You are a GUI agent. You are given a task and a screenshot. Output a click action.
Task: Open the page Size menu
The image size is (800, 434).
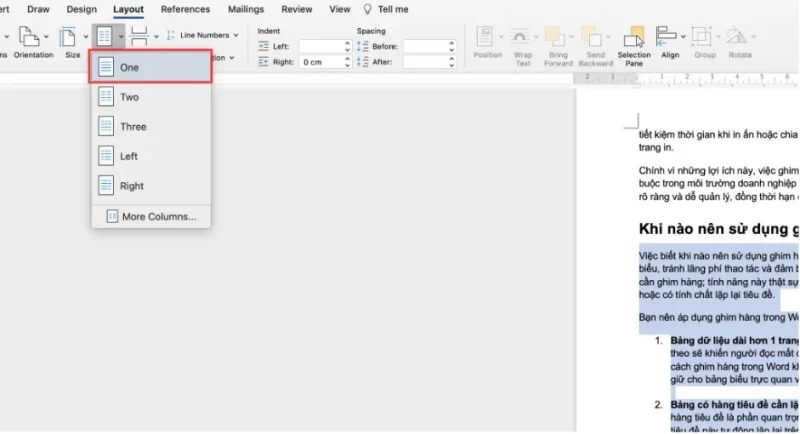(x=72, y=40)
